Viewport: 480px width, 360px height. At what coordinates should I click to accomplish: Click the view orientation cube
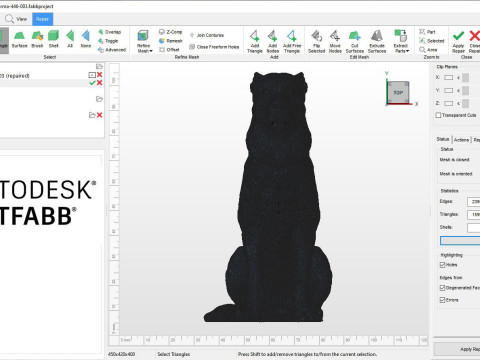[398, 92]
